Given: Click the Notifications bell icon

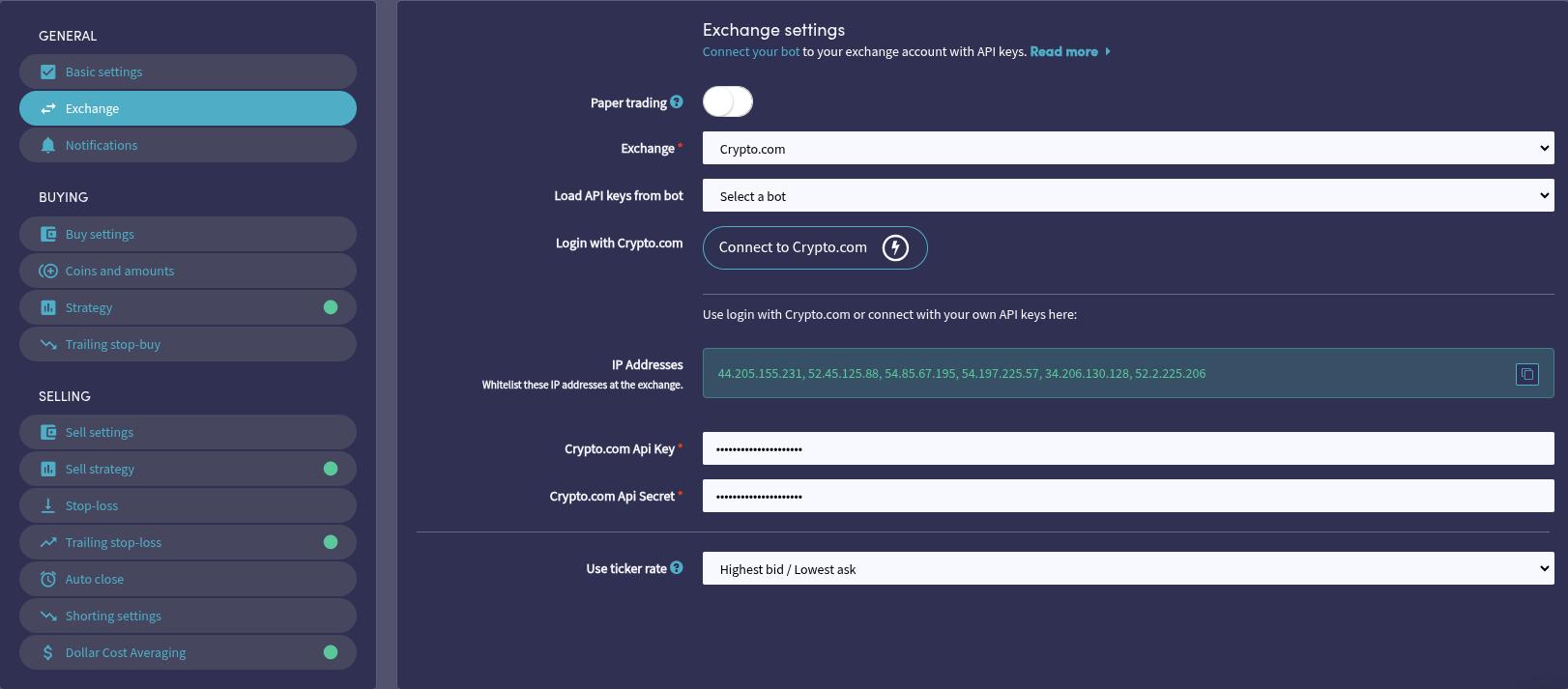Looking at the screenshot, I should [x=47, y=145].
